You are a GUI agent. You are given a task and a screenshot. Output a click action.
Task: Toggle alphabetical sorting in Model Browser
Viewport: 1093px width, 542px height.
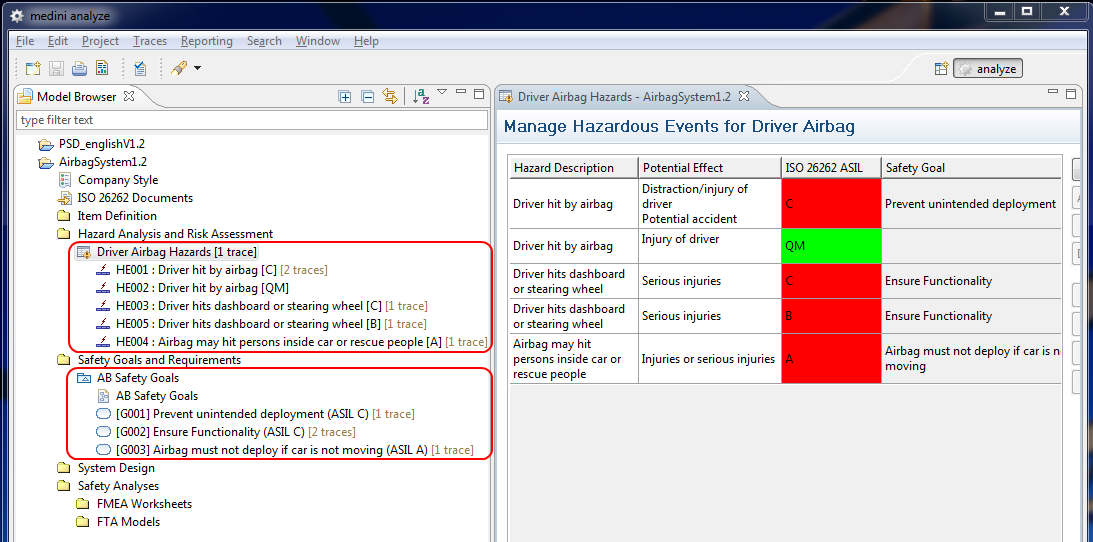(422, 97)
